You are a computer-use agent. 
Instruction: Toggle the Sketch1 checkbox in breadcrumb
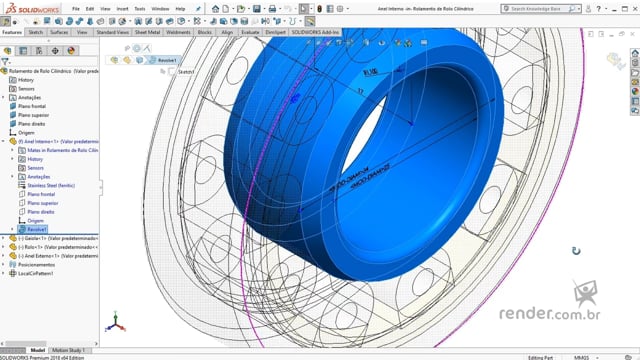172,71
